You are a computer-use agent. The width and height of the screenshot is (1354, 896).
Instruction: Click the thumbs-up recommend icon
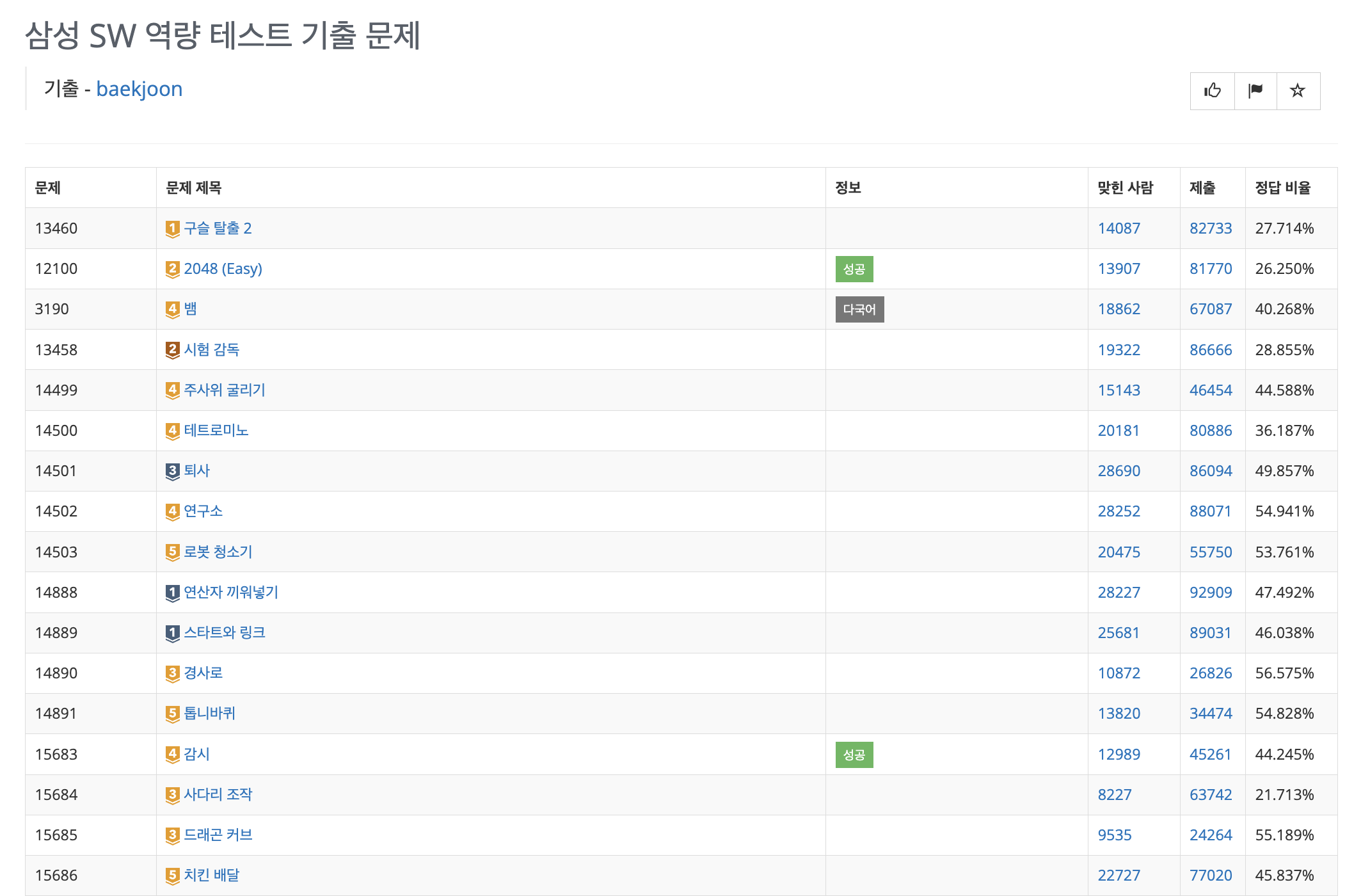pyautogui.click(x=1212, y=91)
